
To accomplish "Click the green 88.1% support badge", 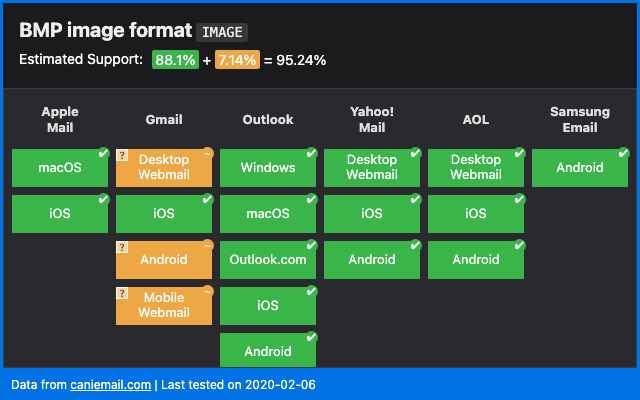I will click(175, 60).
